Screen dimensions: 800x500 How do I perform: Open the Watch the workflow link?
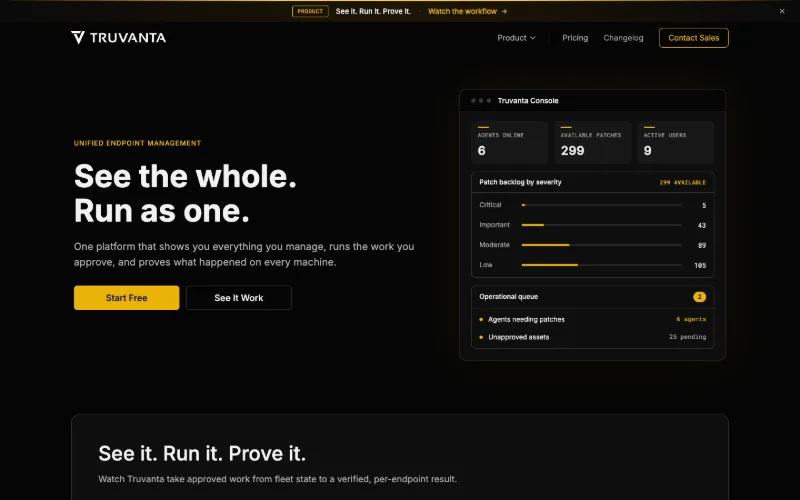[467, 11]
